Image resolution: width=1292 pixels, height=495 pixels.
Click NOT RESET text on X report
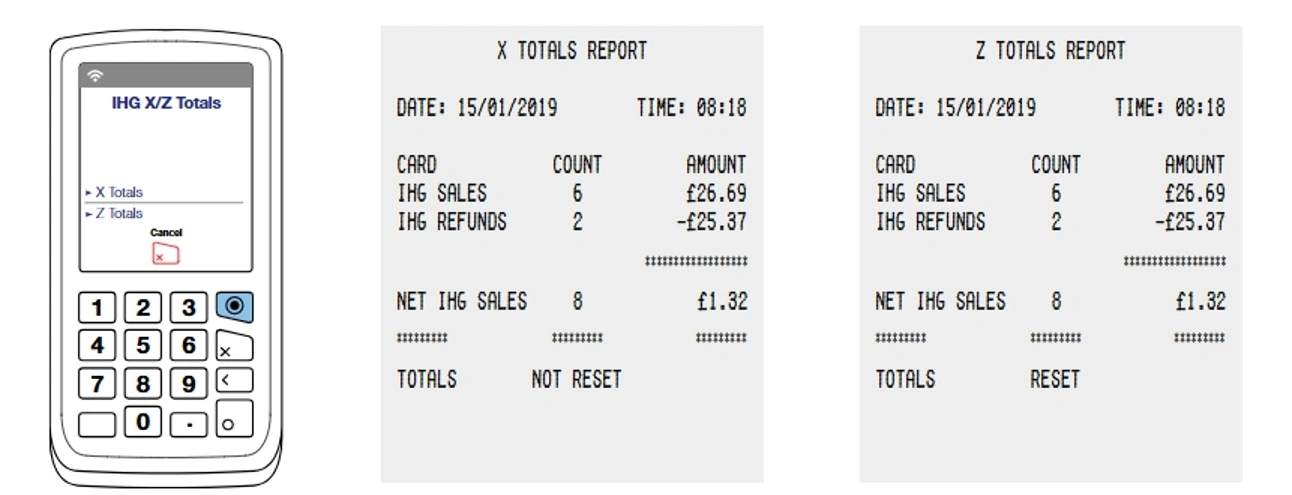click(576, 380)
